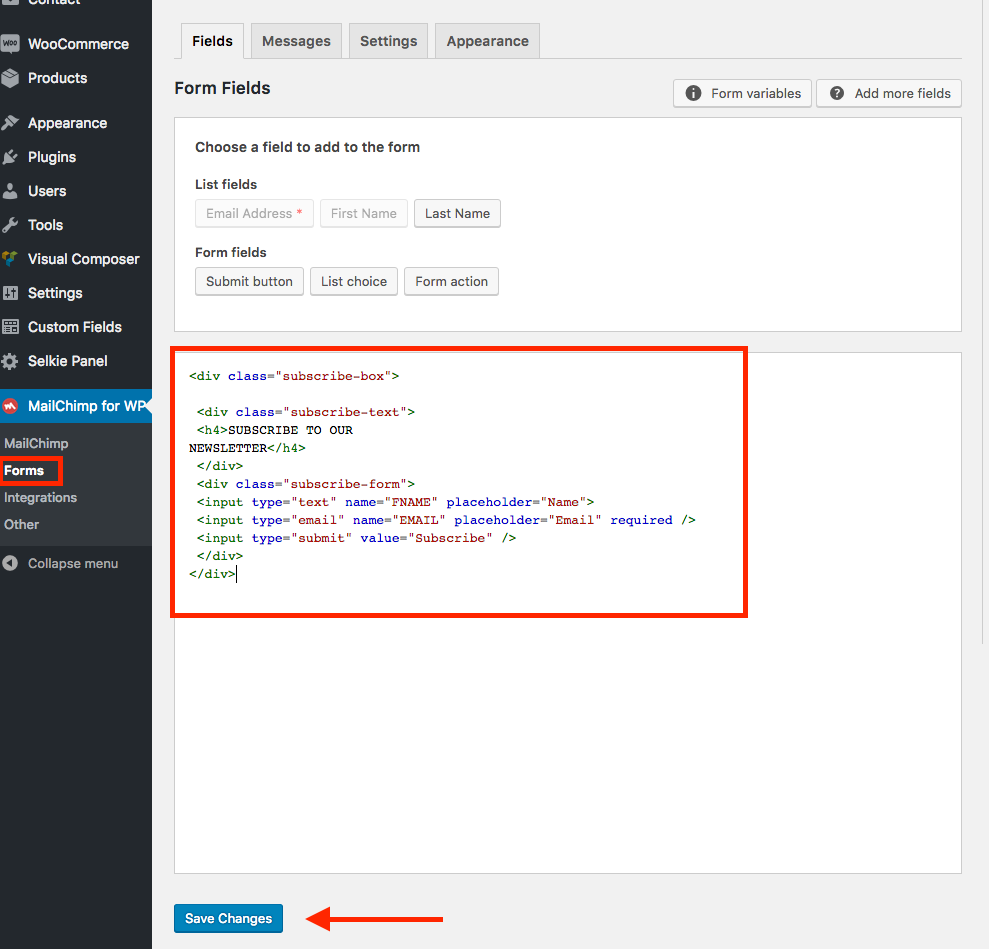This screenshot has width=989, height=949.
Task: Switch to the Appearance tab
Action: click(x=487, y=41)
